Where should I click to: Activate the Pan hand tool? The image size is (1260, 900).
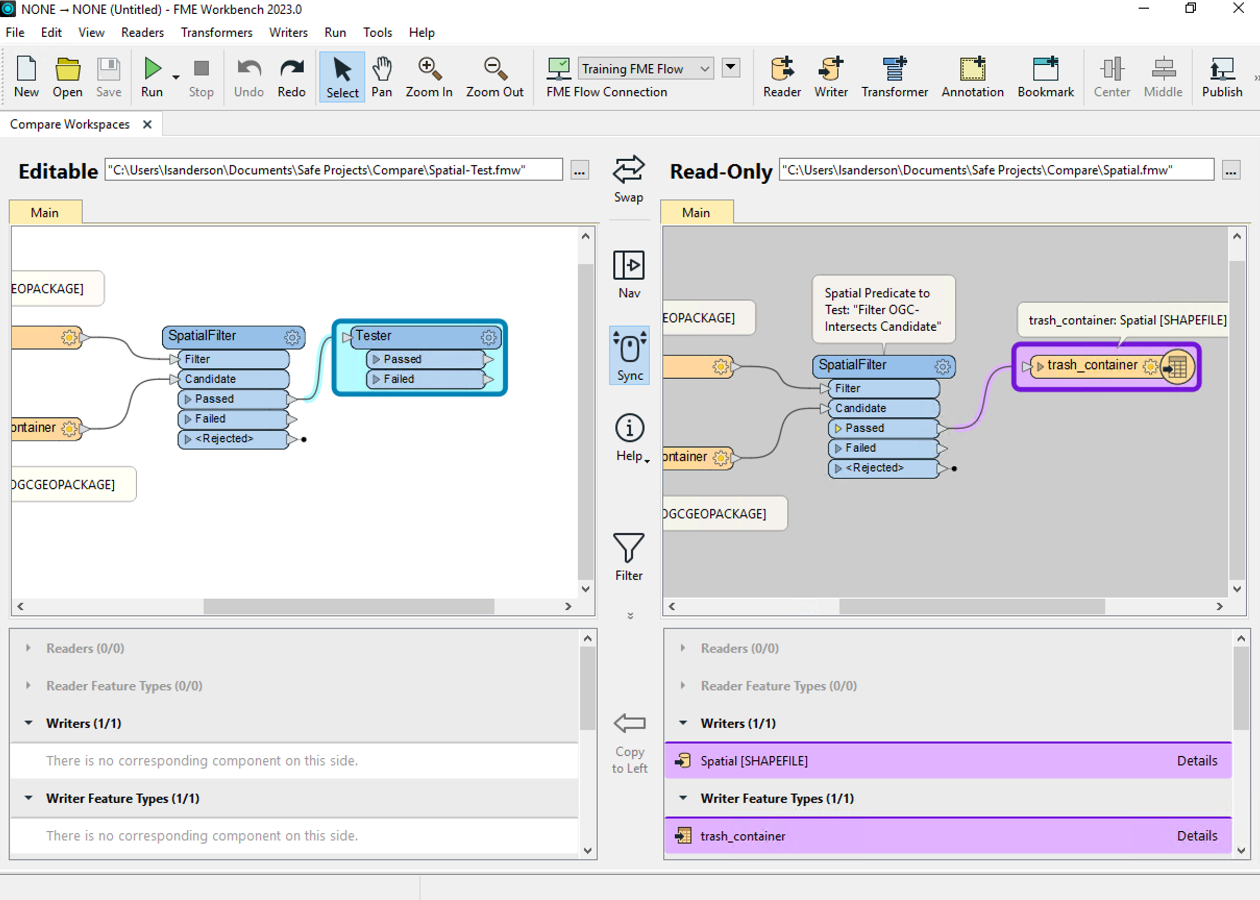tap(382, 77)
